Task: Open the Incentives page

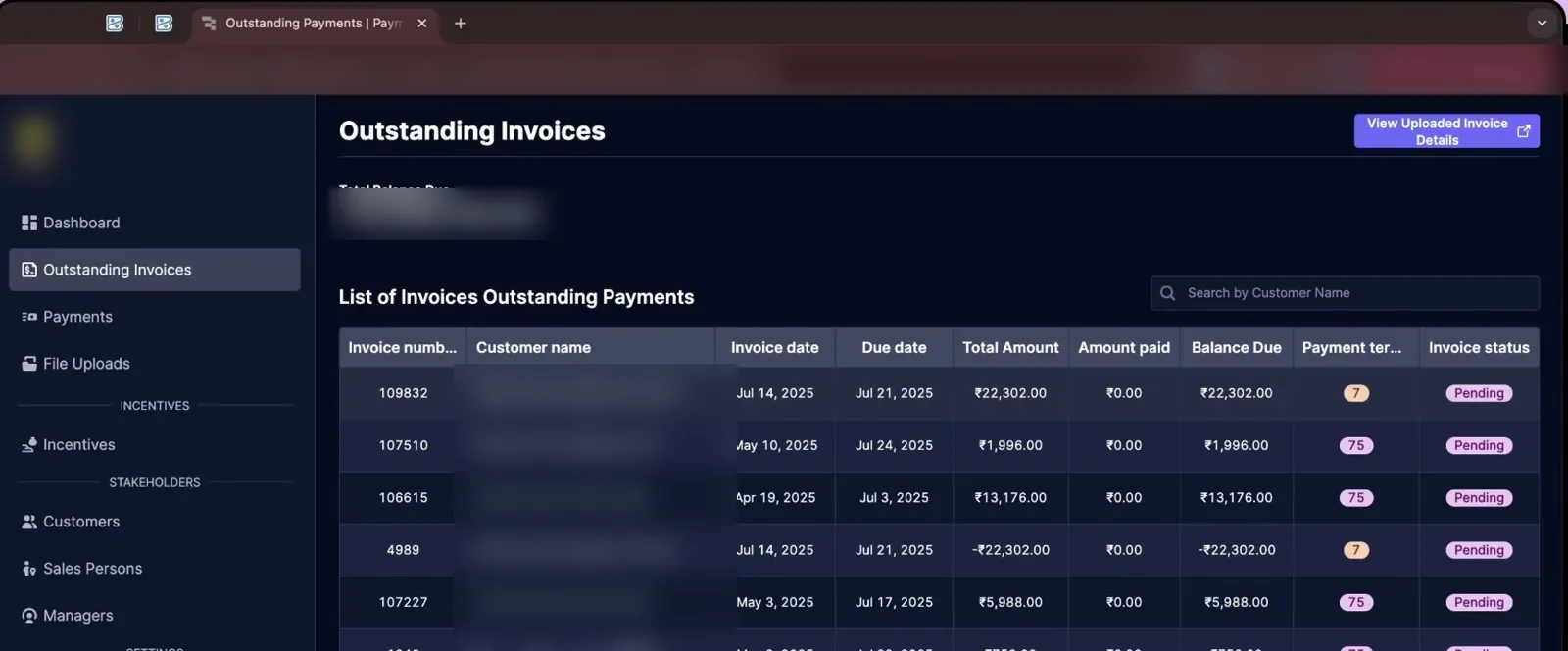Action: click(x=155, y=445)
